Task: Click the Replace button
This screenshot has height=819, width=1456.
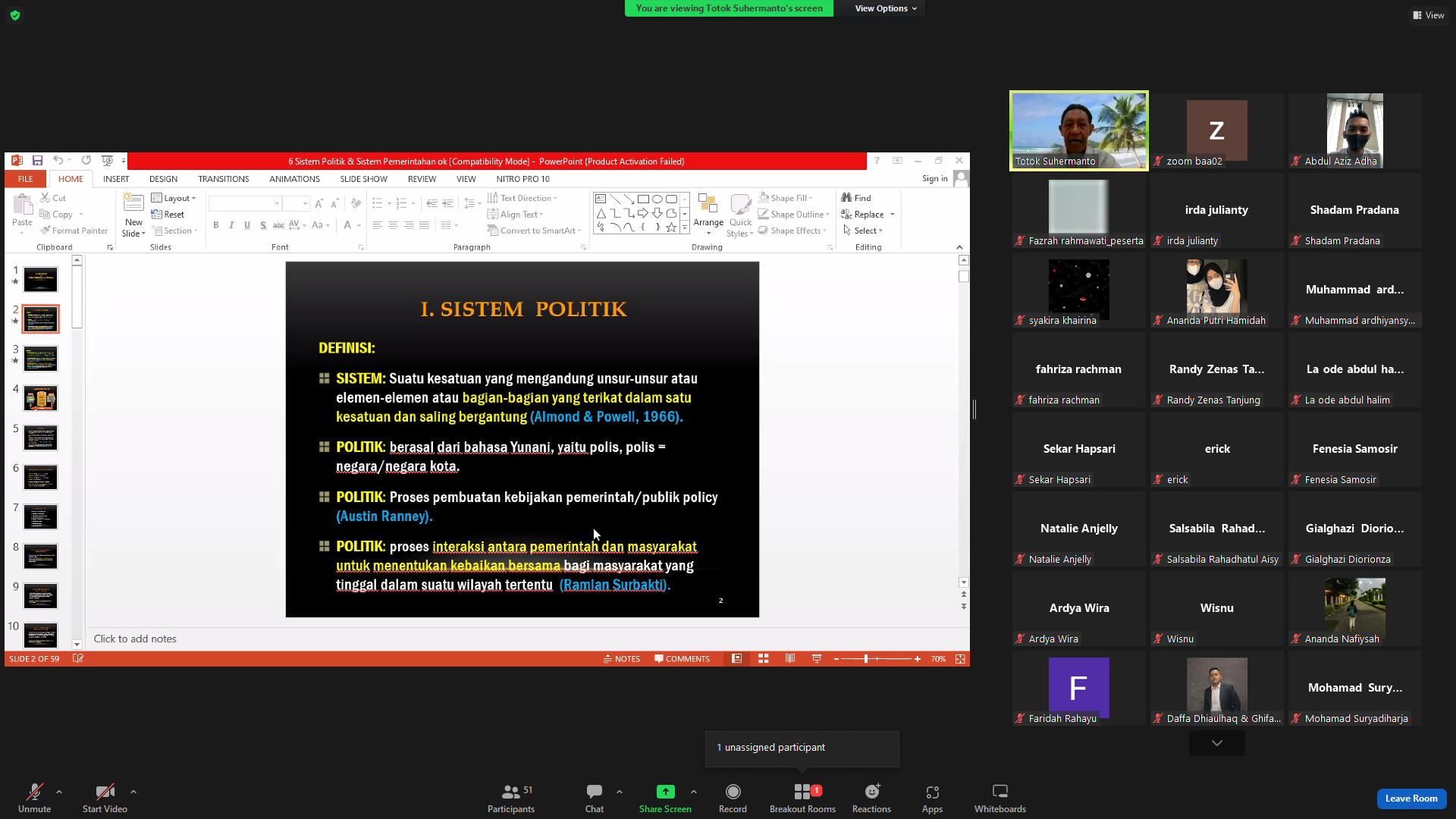Action: 862,215
